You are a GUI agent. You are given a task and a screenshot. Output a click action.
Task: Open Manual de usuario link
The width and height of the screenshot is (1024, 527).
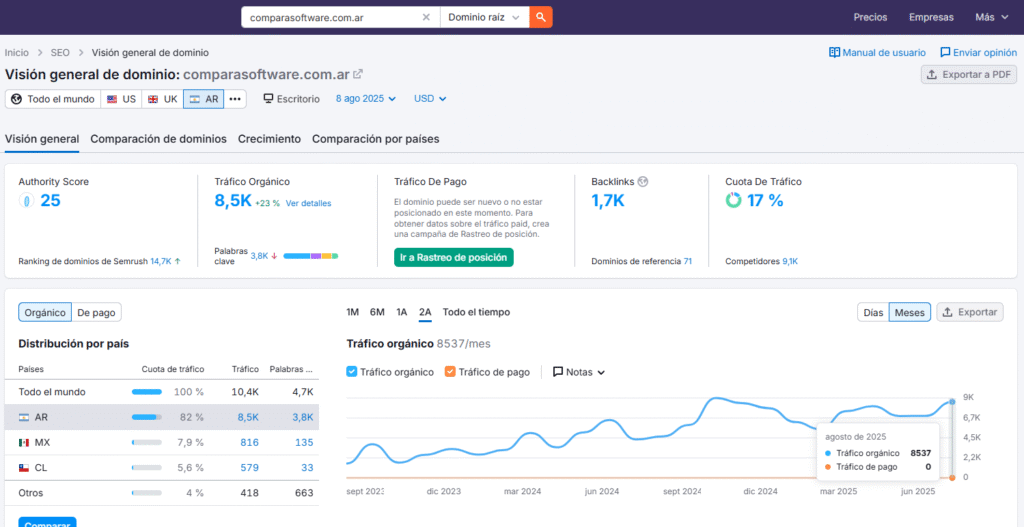click(x=877, y=53)
